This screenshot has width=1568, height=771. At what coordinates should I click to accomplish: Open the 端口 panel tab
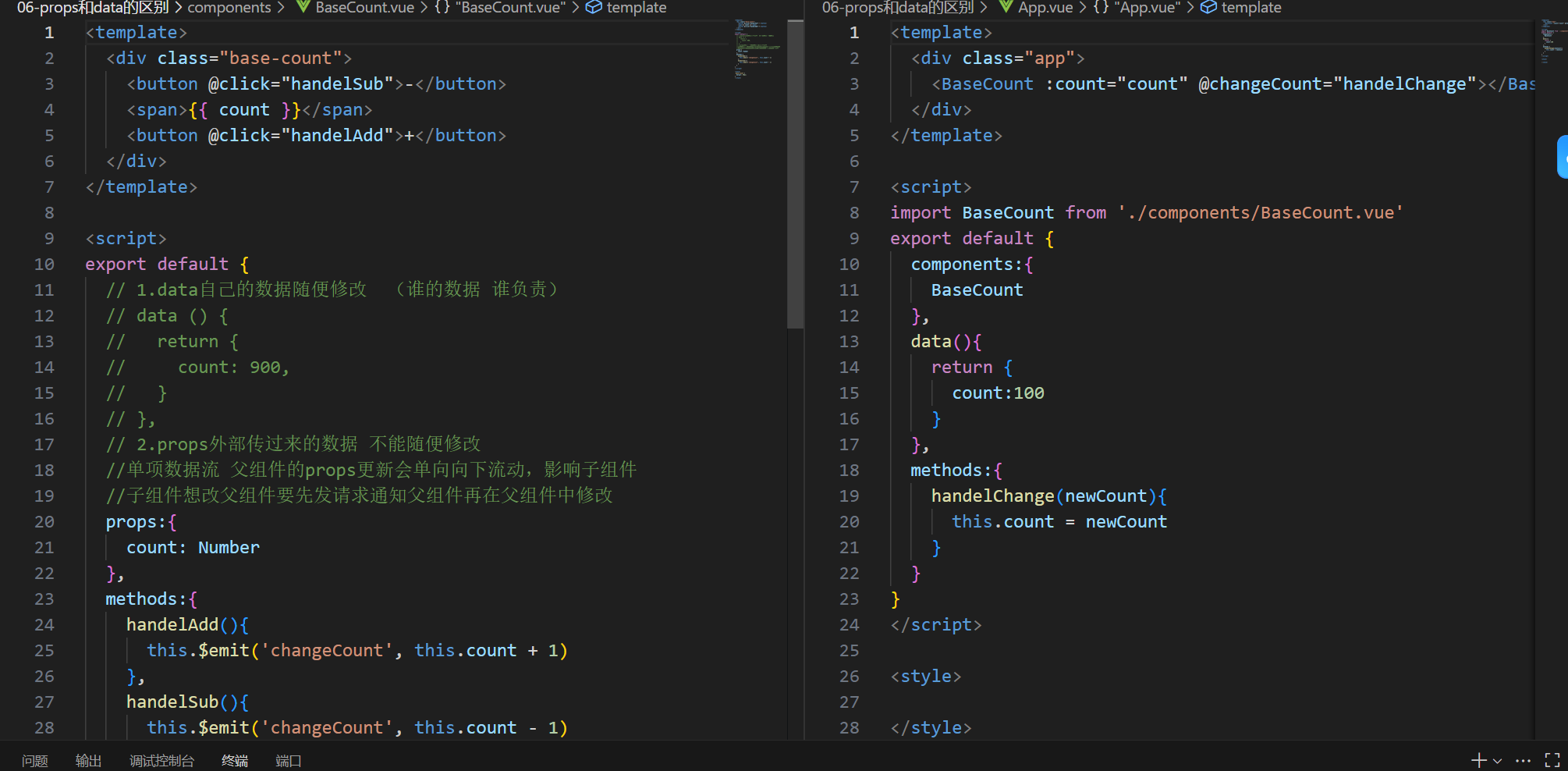[x=289, y=761]
